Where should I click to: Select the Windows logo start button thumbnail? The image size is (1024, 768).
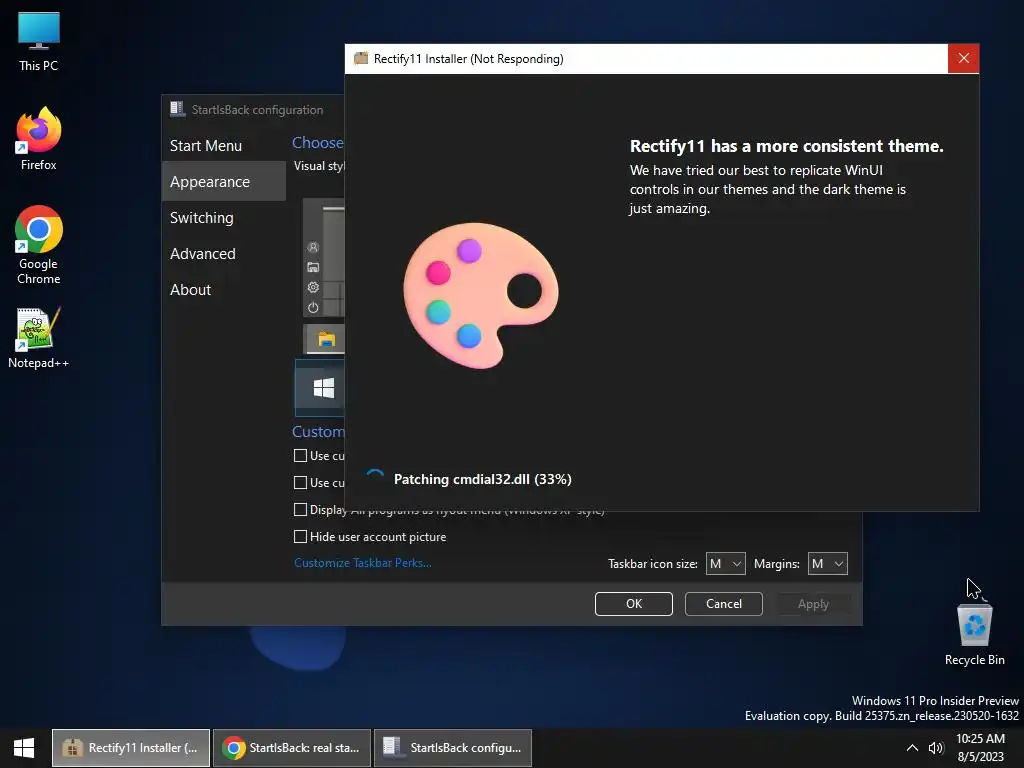[320, 388]
